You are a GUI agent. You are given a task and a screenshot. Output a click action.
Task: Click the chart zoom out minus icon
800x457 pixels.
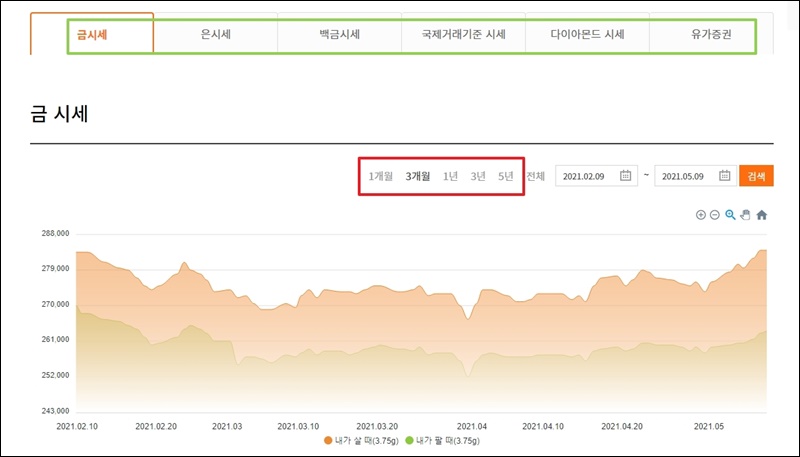[x=715, y=215]
